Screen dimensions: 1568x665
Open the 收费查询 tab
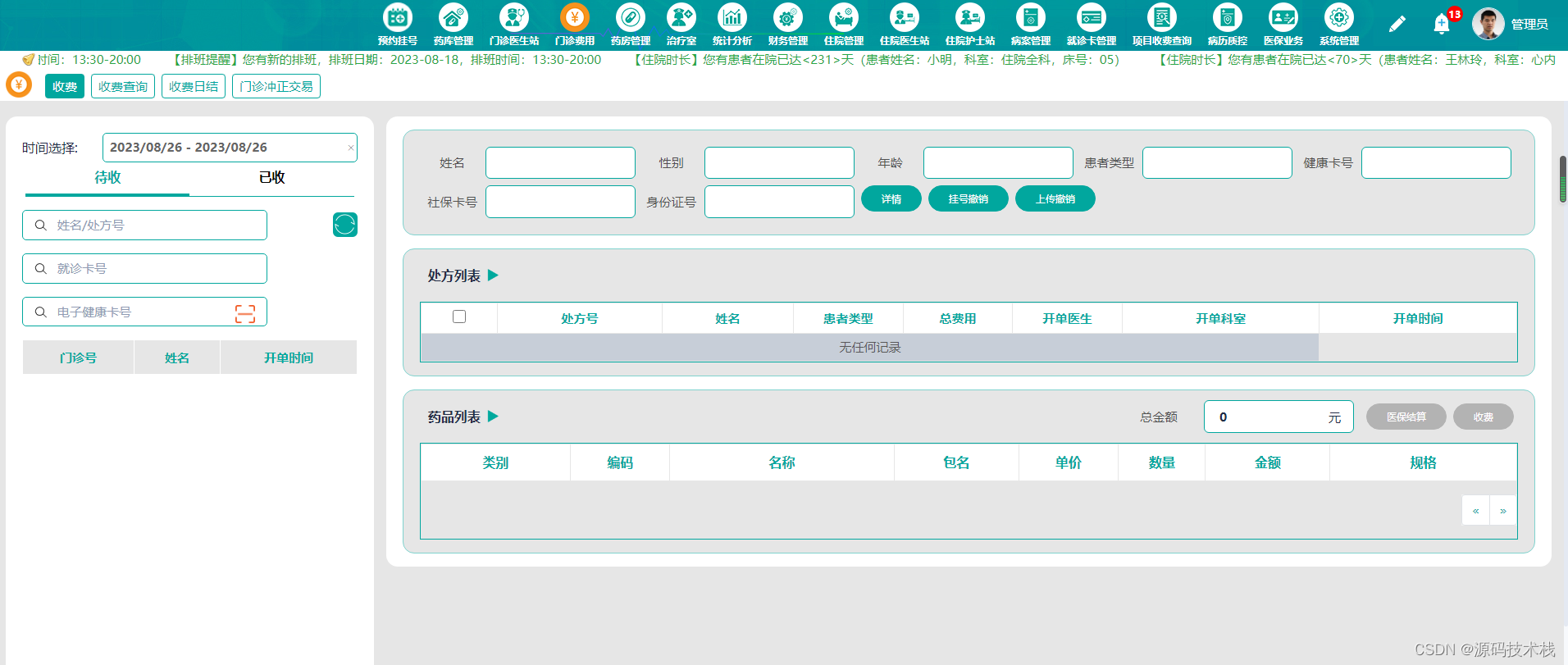tap(123, 86)
